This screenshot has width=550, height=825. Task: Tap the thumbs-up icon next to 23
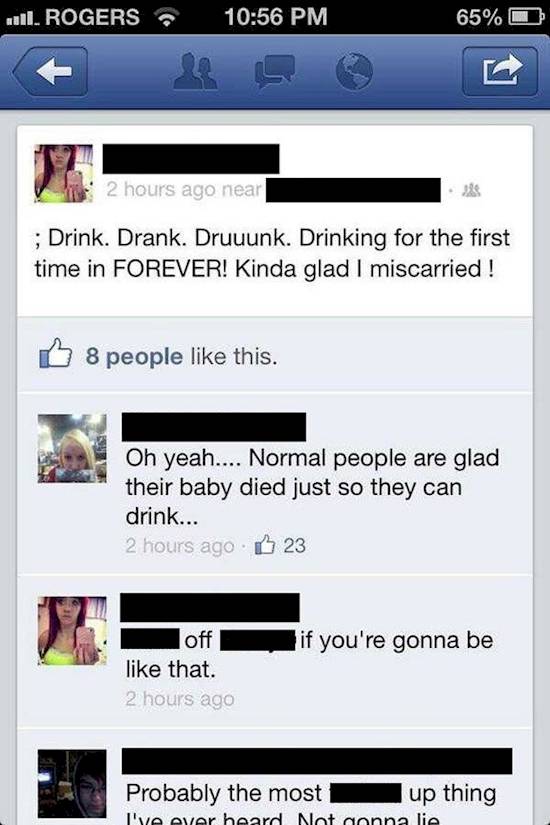tap(265, 546)
